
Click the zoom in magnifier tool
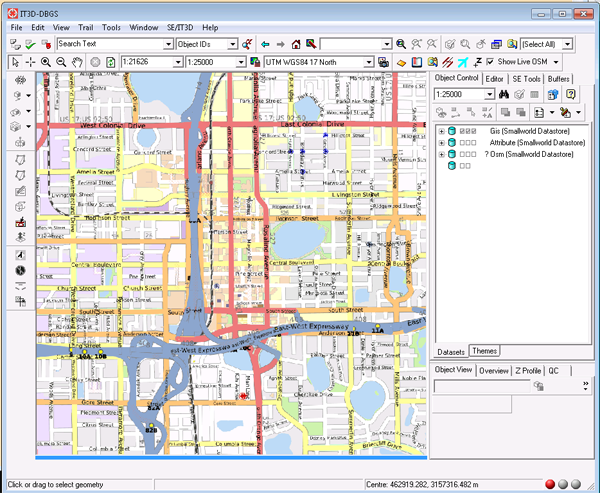point(47,62)
